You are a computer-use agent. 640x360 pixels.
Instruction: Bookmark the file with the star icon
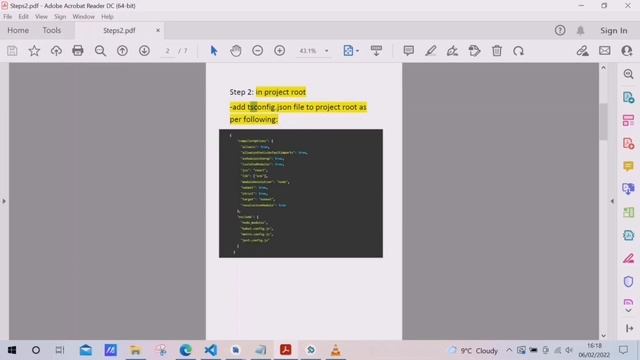34,51
